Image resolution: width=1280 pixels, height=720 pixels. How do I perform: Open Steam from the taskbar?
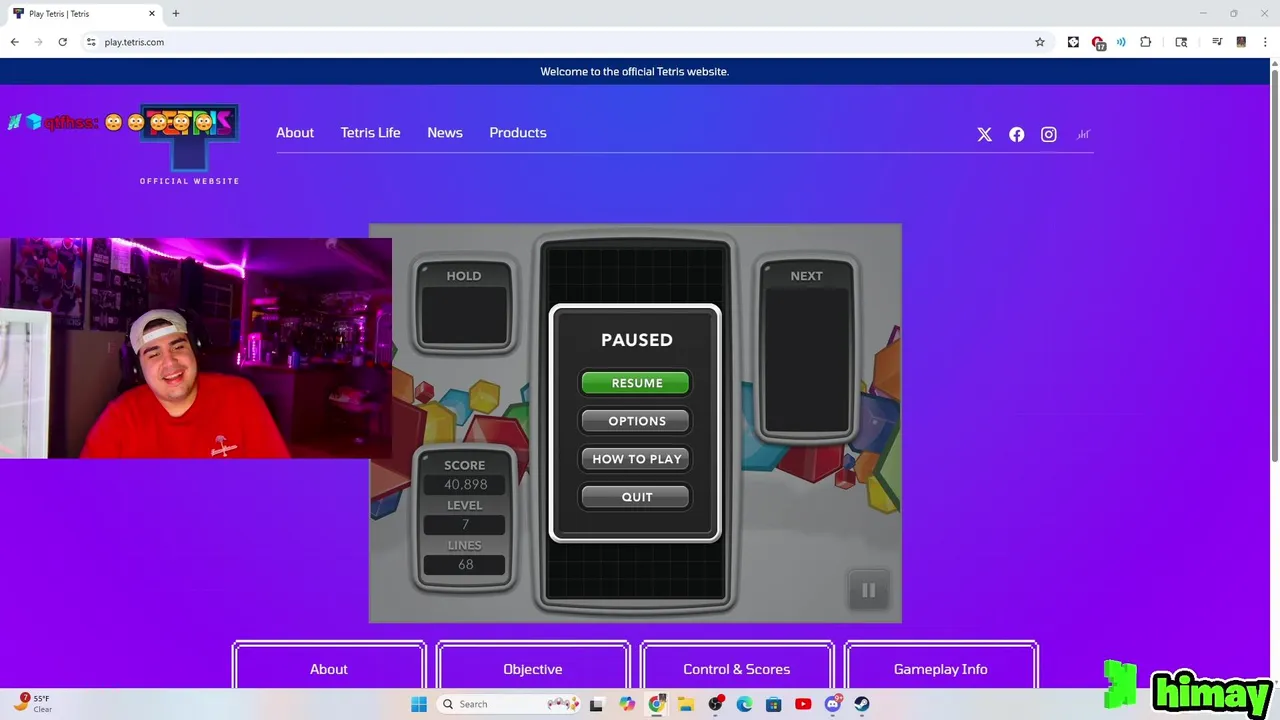tap(861, 704)
